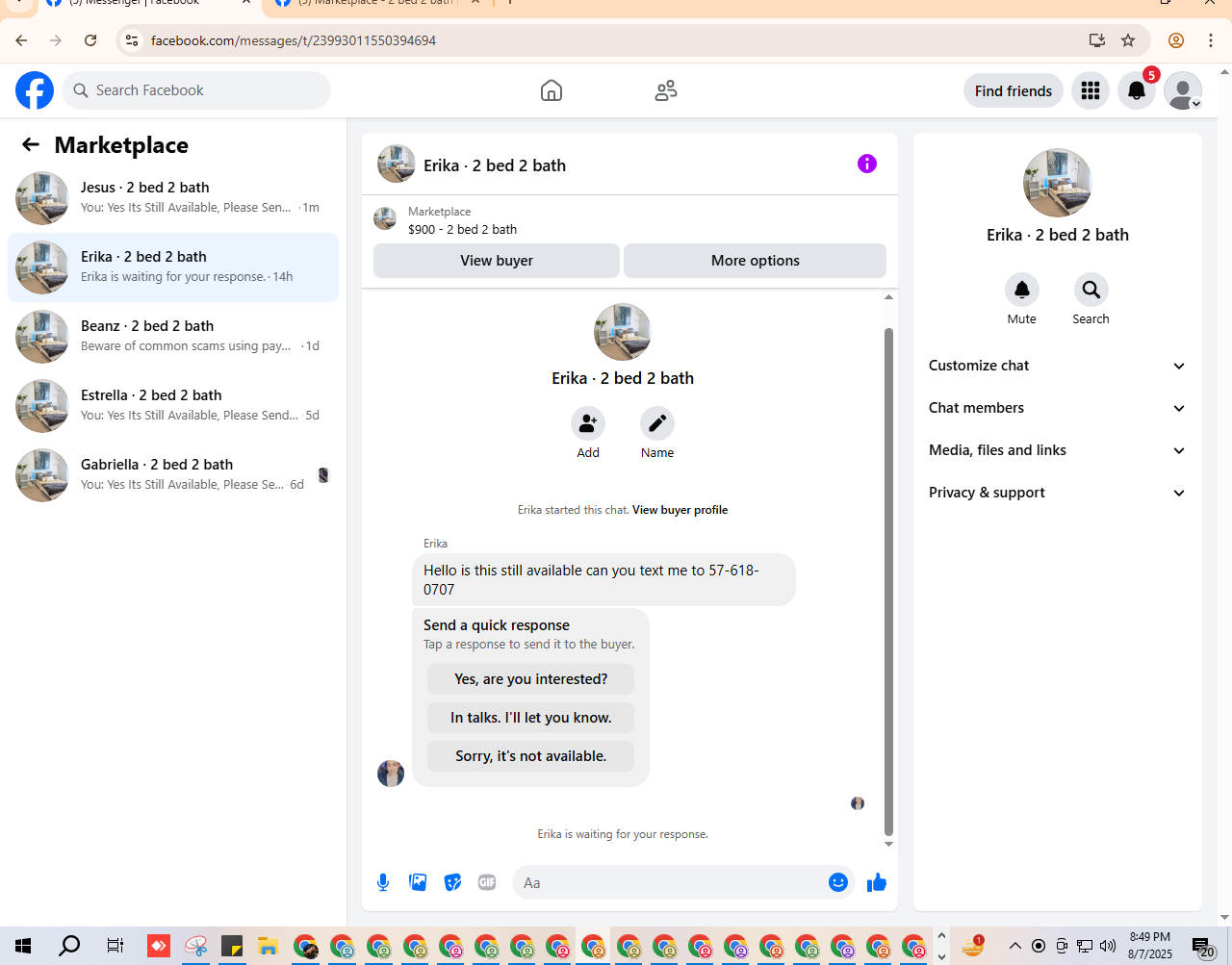Open the Chrome profile icon
This screenshot has width=1232, height=965.
click(x=1176, y=40)
